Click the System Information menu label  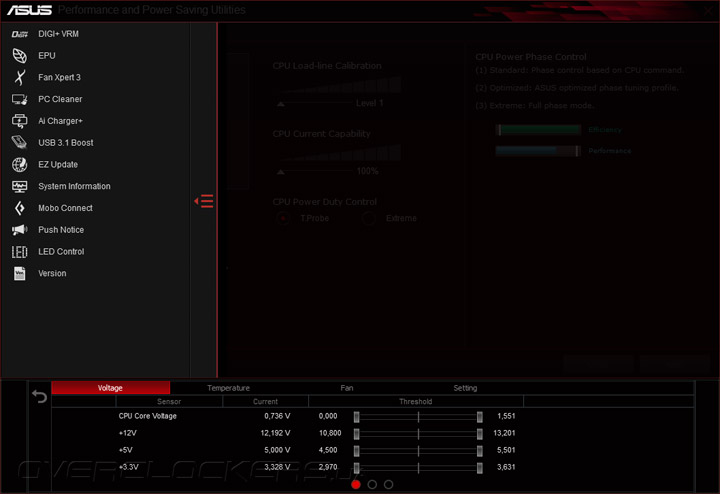pyautogui.click(x=74, y=186)
